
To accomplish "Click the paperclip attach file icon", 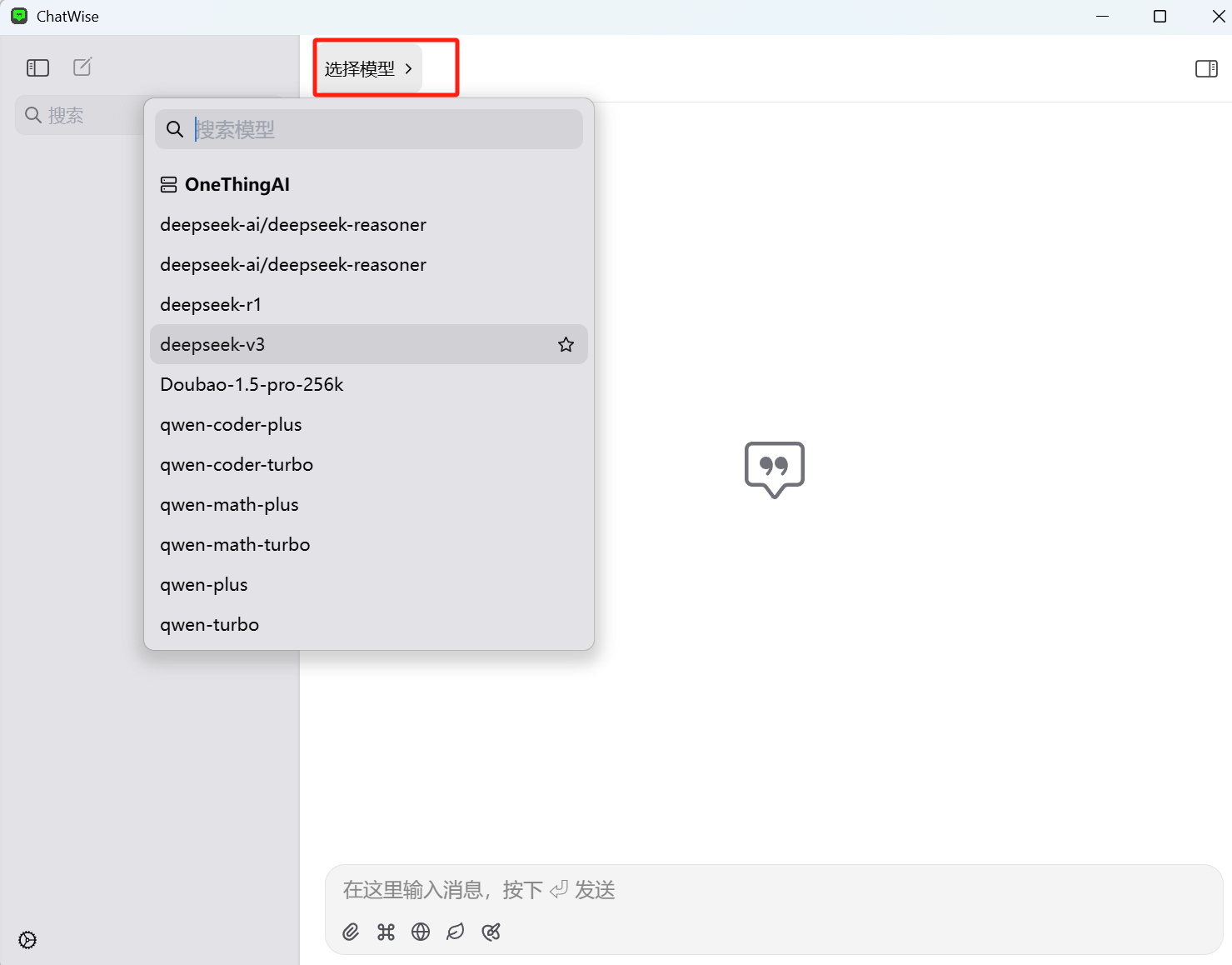I will click(x=351, y=932).
